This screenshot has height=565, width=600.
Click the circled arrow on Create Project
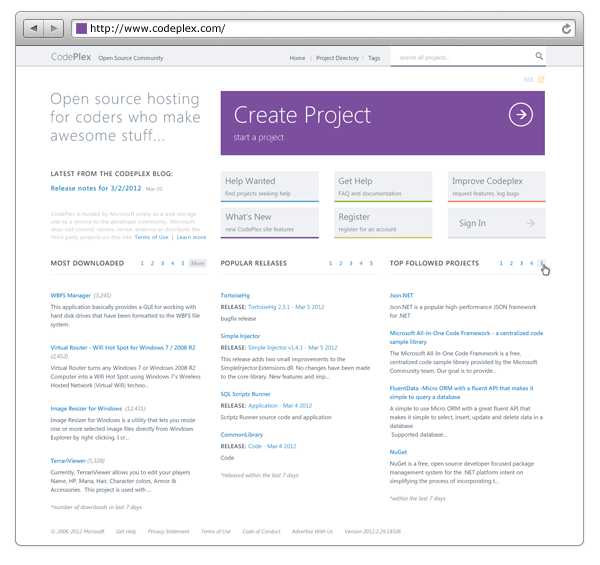tap(520, 116)
